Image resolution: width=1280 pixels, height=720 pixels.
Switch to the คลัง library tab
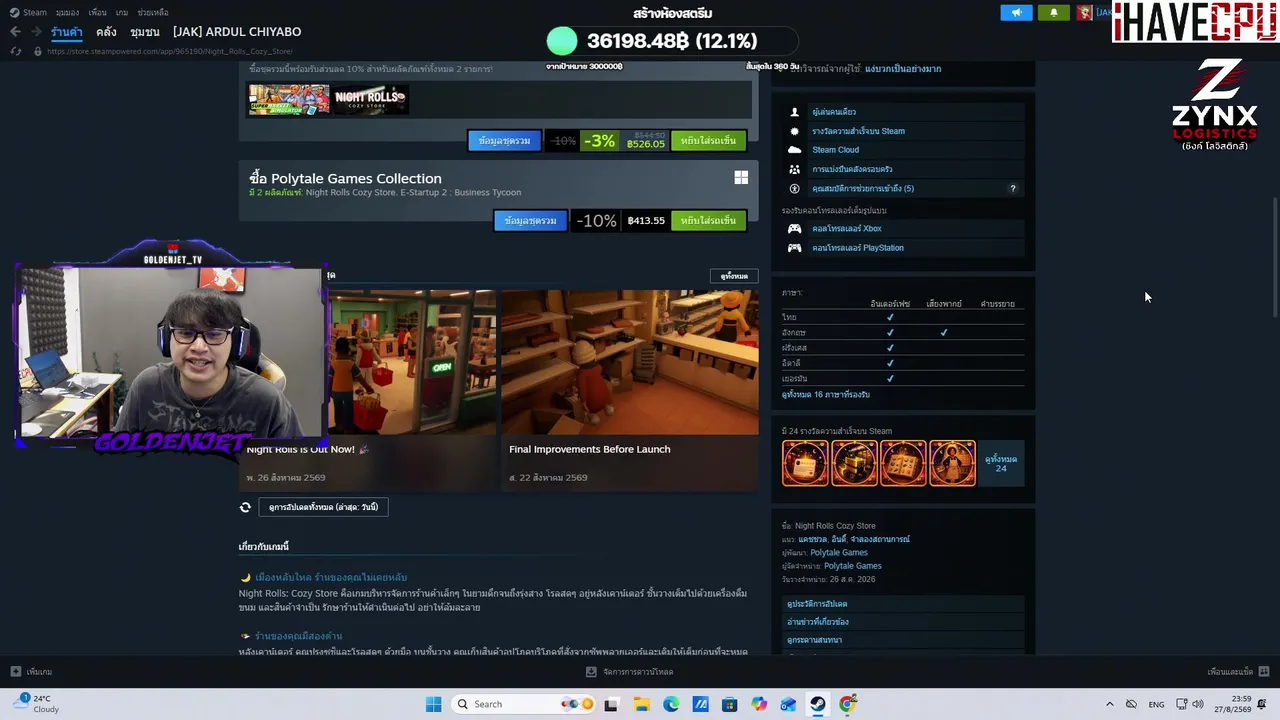pyautogui.click(x=106, y=32)
